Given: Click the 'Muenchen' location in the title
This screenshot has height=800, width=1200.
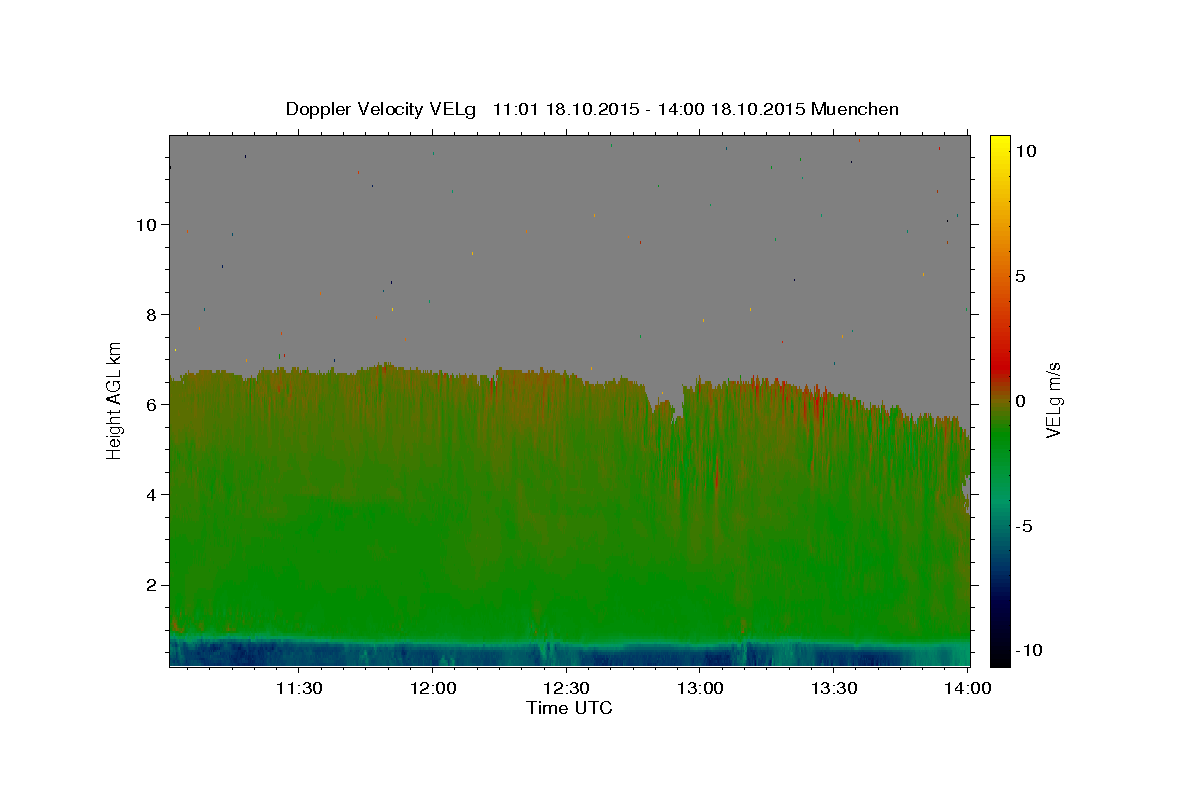Looking at the screenshot, I should coord(855,109).
